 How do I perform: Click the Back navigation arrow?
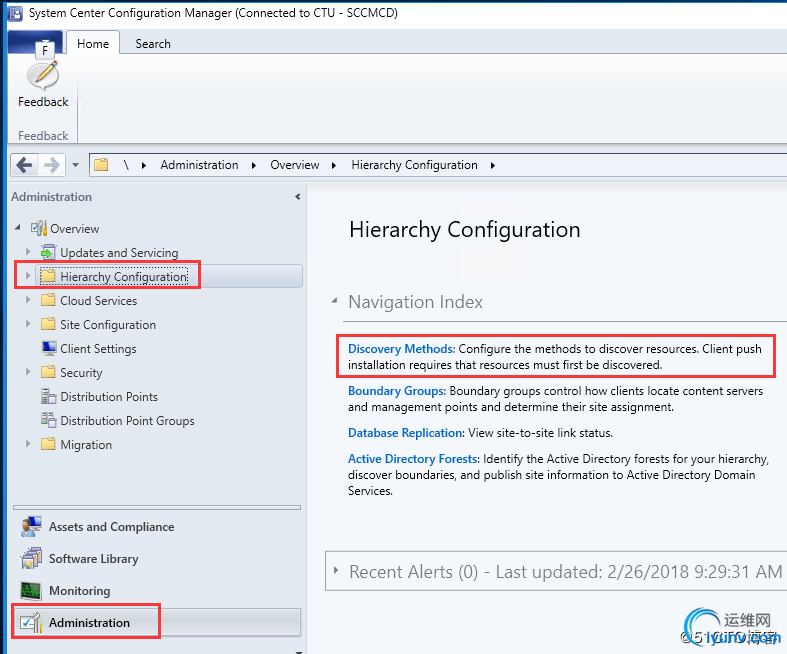24,165
